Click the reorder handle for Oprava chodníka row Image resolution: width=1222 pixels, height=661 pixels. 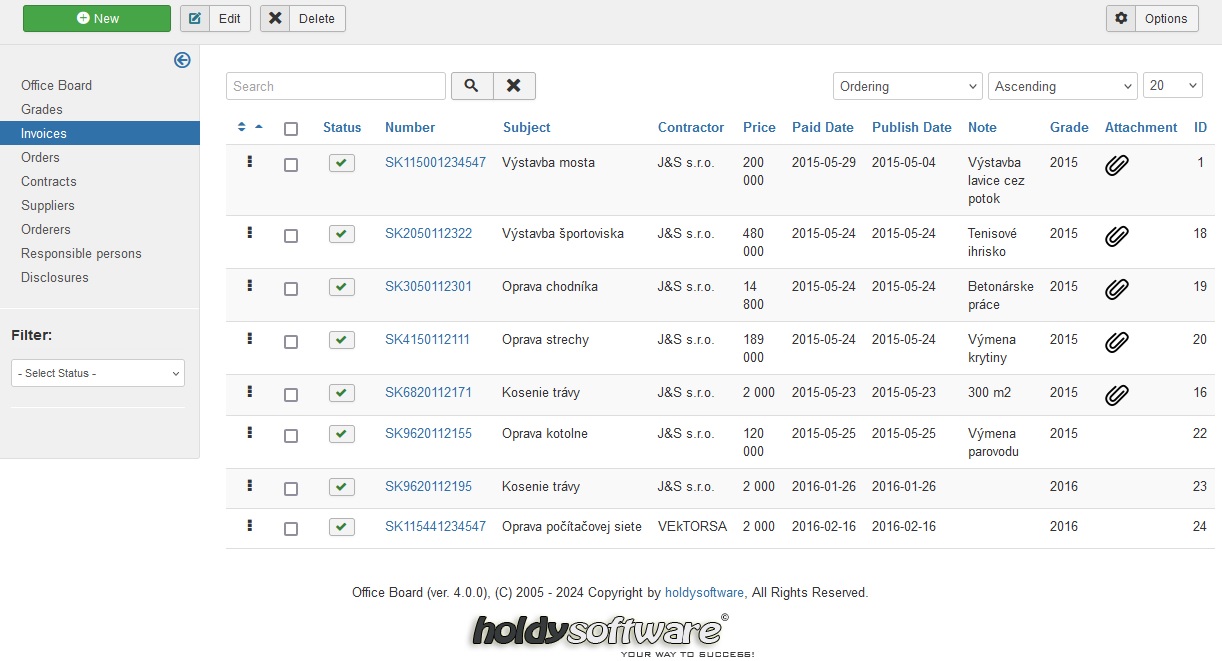(x=250, y=285)
